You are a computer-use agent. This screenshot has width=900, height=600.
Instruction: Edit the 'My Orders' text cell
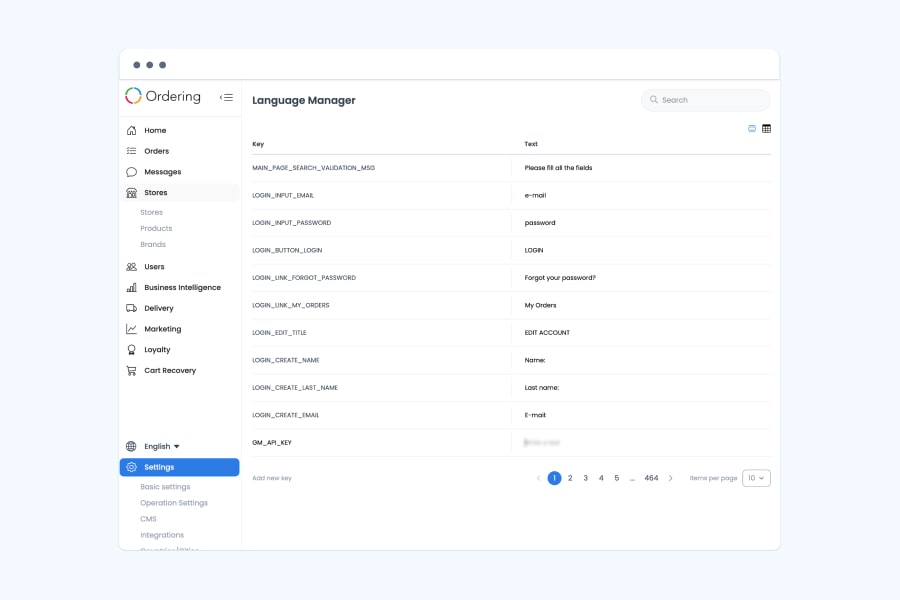[x=540, y=305]
